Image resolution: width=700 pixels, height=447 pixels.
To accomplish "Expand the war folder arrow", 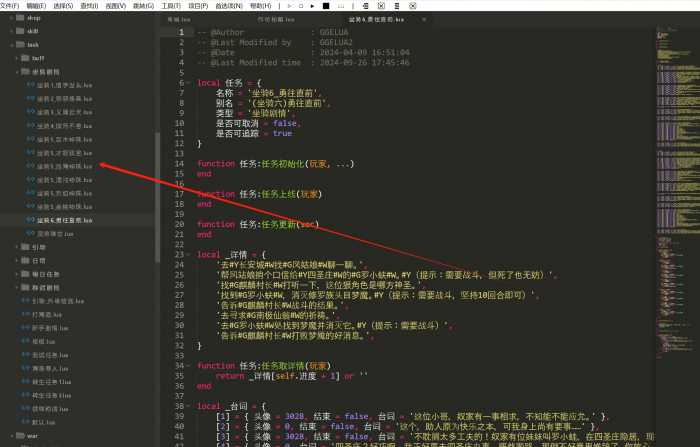I will 10,436.
